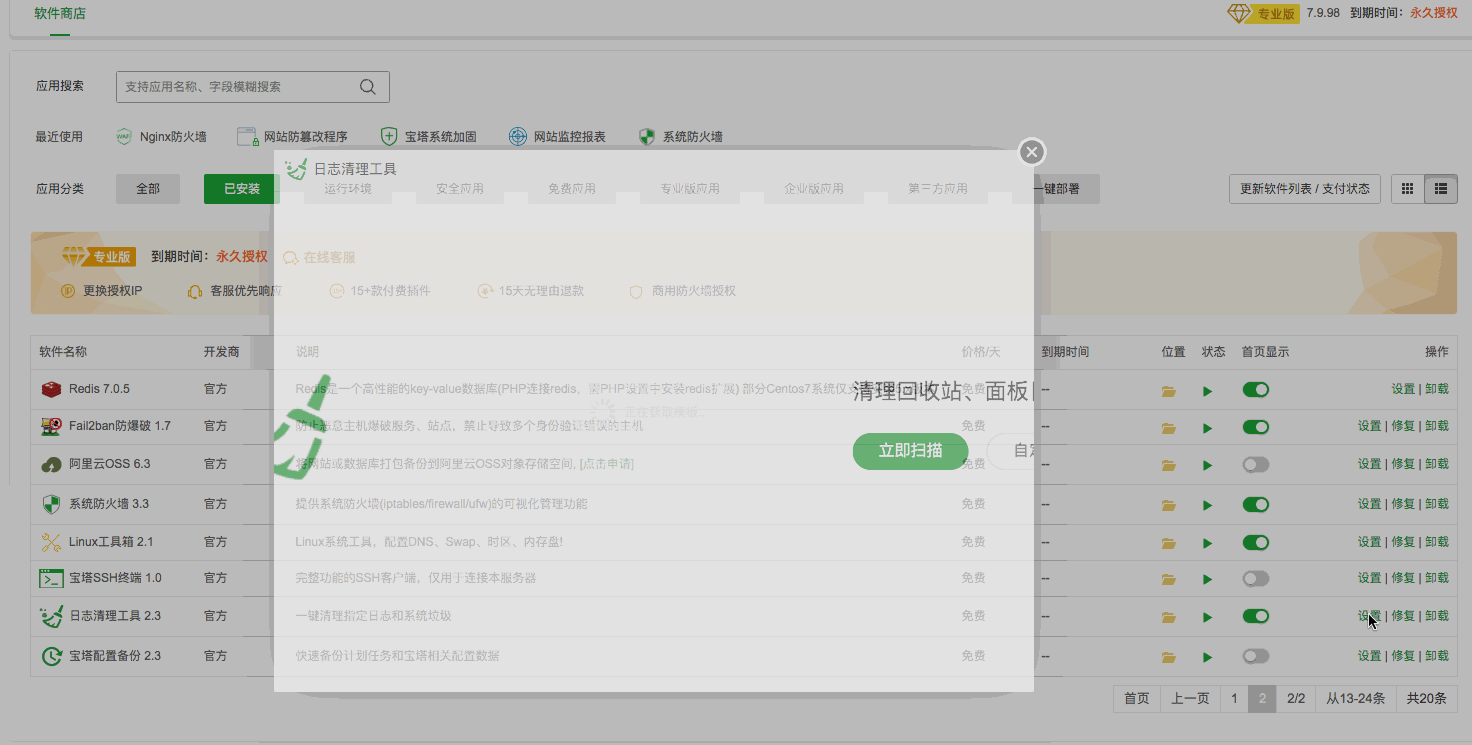
Task: Toggle homepage display for Redis 7.0.5
Action: [1255, 389]
